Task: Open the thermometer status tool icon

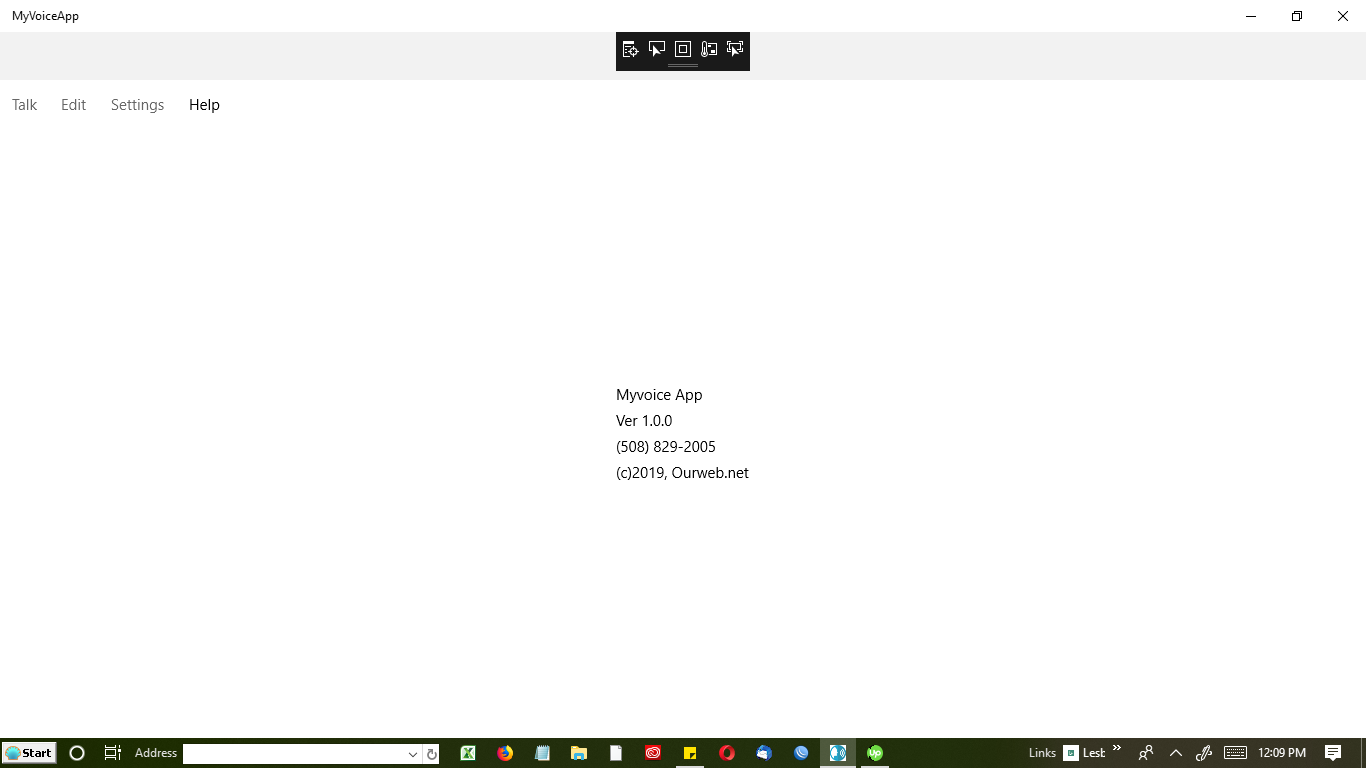Action: [x=709, y=48]
